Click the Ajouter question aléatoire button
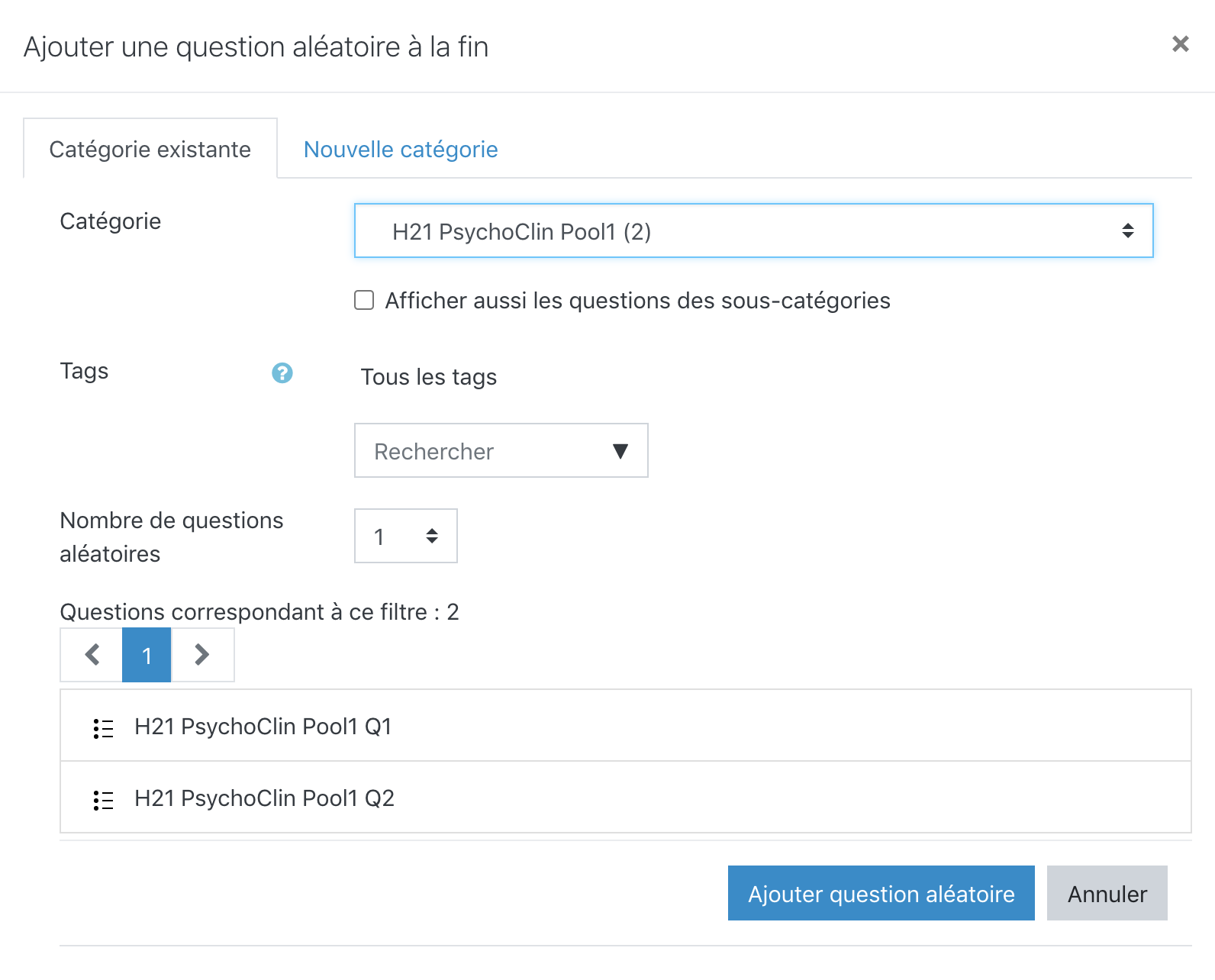The height and width of the screenshot is (980, 1215). click(881, 893)
